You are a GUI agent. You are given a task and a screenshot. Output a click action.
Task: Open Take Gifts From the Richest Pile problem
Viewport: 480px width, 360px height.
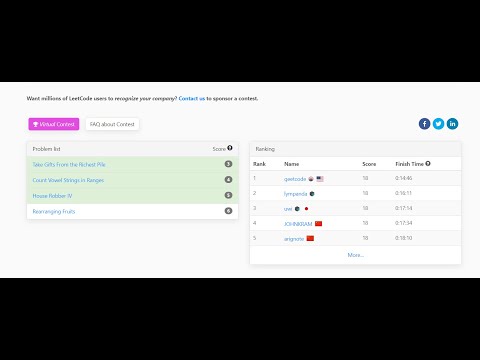[x=69, y=164]
